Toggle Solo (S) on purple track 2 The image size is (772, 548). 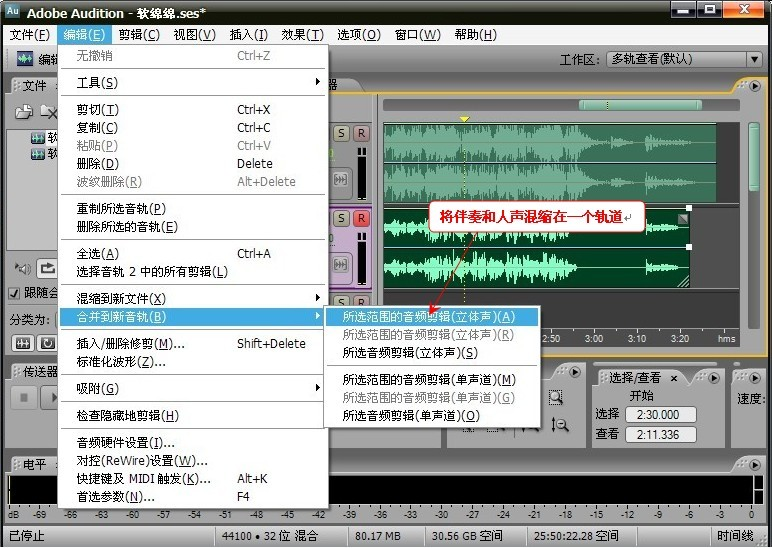coord(341,218)
